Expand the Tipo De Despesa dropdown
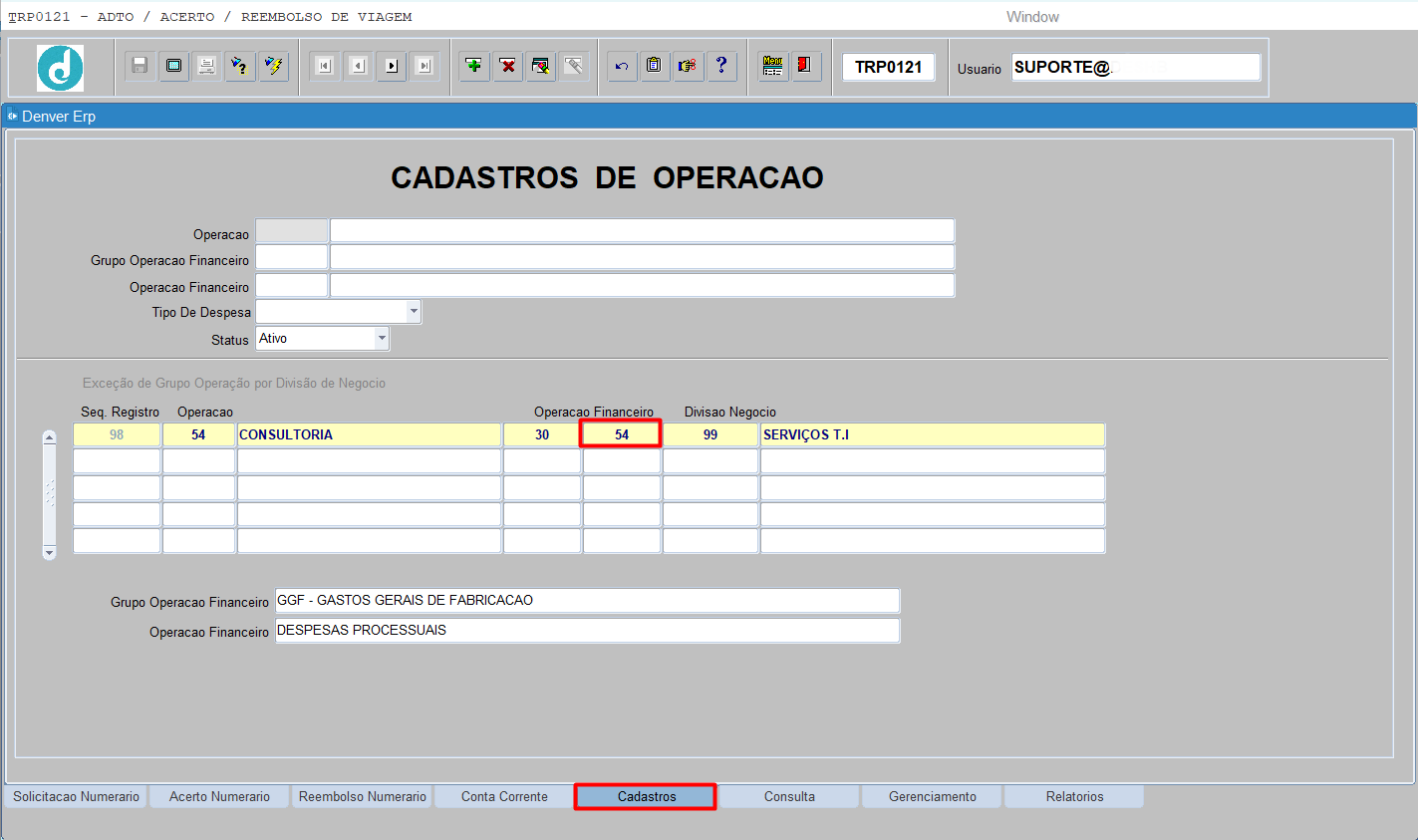The image size is (1418, 840). [414, 312]
